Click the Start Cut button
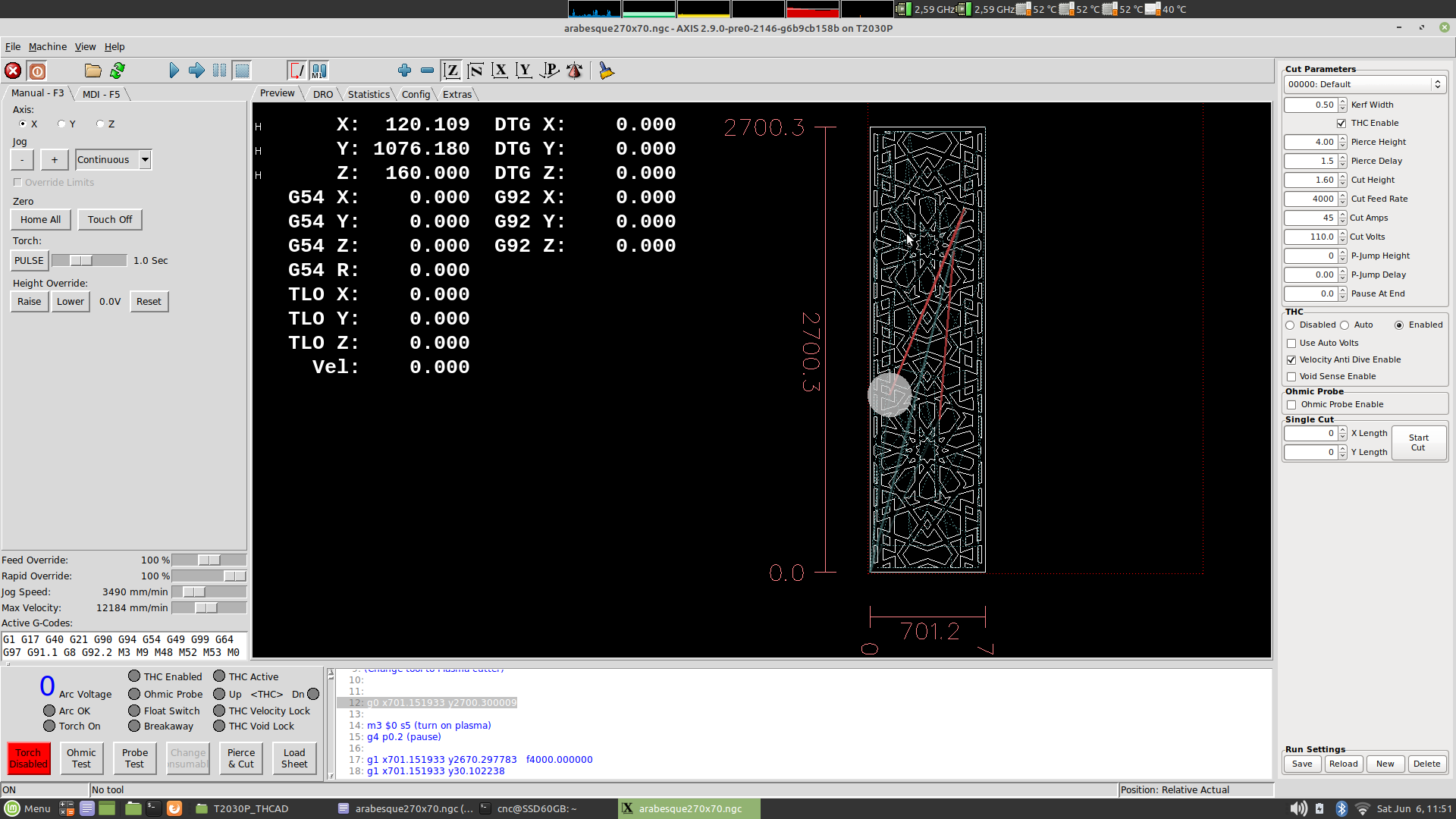1456x819 pixels. tap(1418, 442)
